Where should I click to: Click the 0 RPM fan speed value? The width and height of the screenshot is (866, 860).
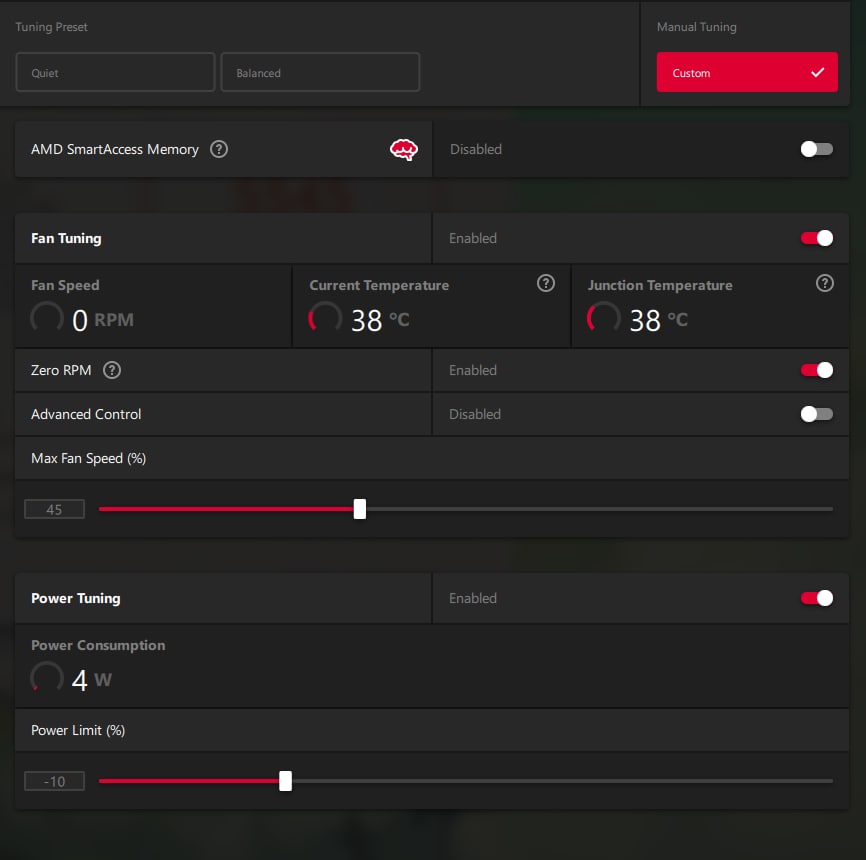(x=103, y=320)
